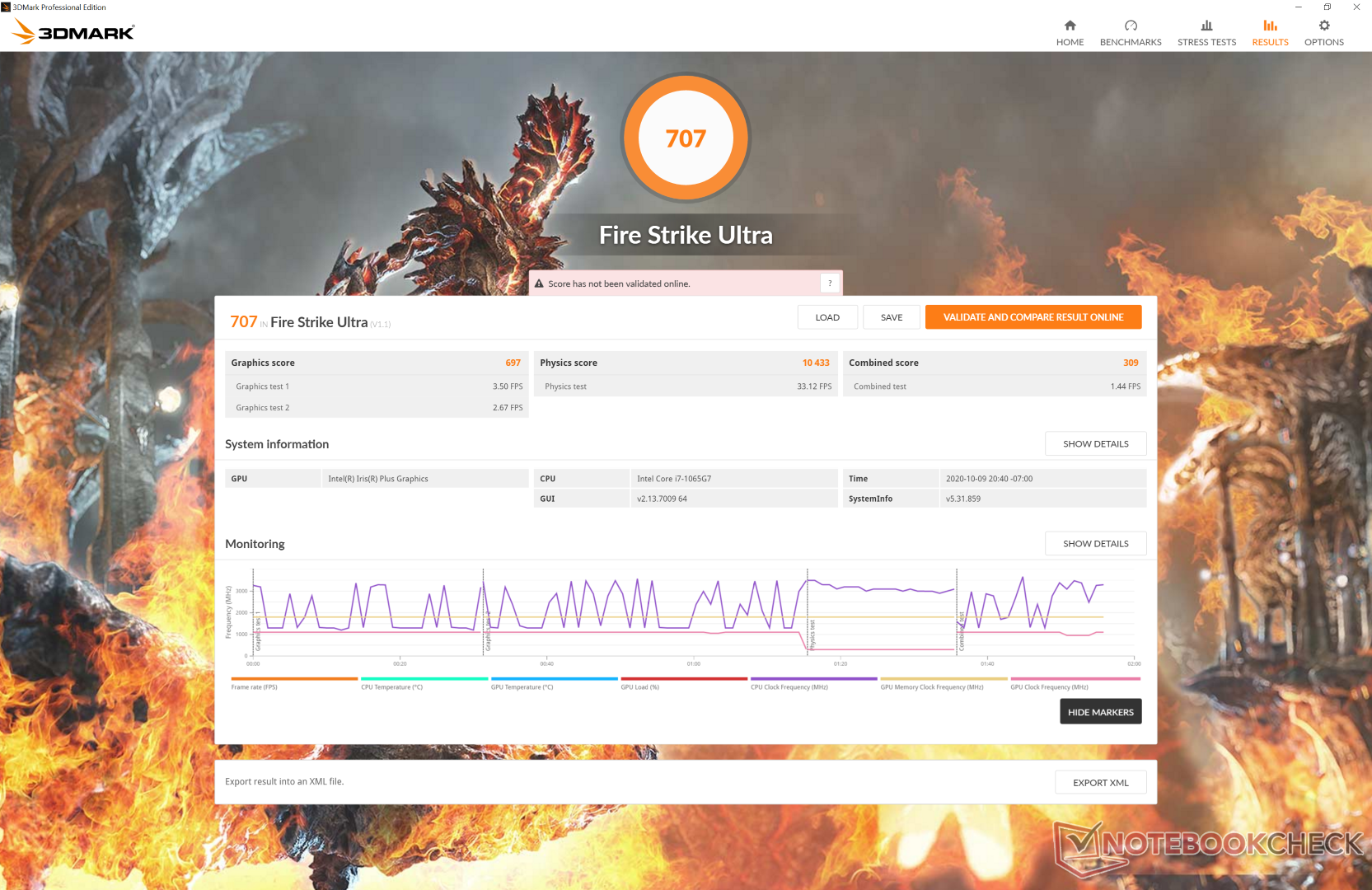Open the Home icon in navigation

coord(1070,26)
